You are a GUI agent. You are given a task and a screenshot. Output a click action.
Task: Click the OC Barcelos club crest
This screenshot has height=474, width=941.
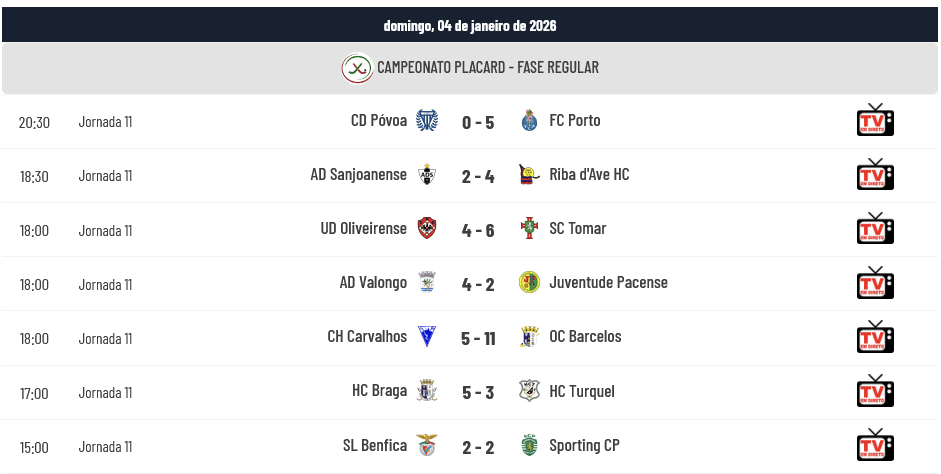530,337
